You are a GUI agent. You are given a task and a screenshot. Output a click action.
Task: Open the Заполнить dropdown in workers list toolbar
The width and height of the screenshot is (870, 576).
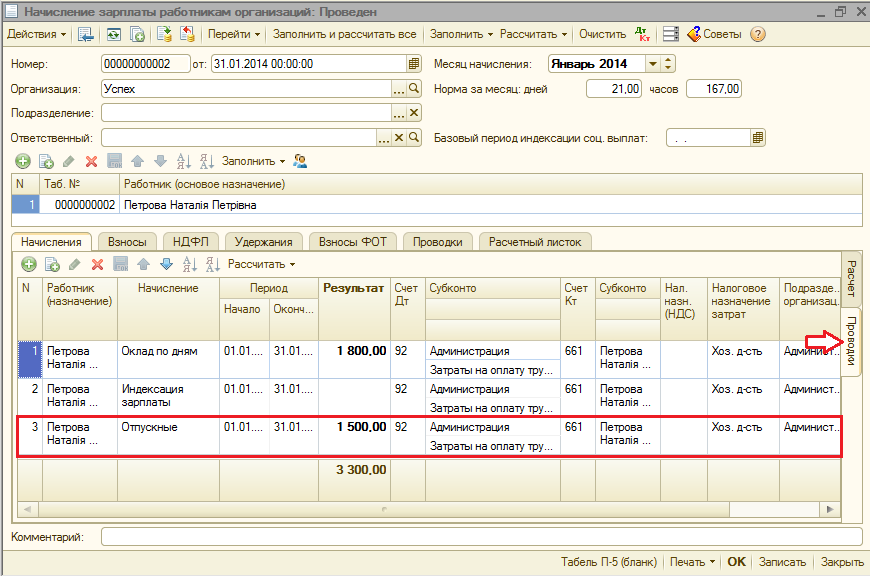click(x=254, y=161)
